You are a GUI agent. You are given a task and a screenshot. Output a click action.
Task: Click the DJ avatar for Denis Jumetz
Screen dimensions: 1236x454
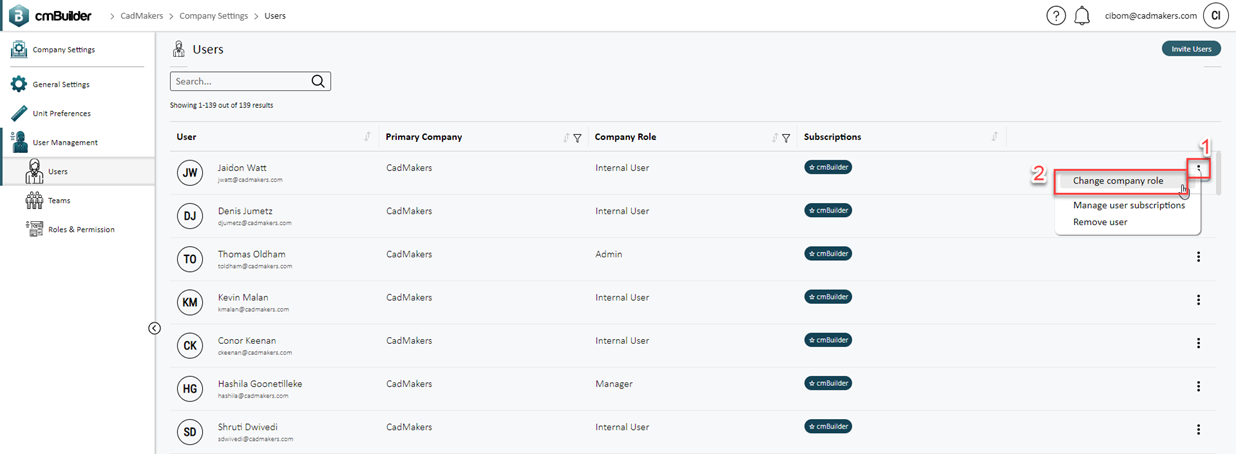coord(190,216)
